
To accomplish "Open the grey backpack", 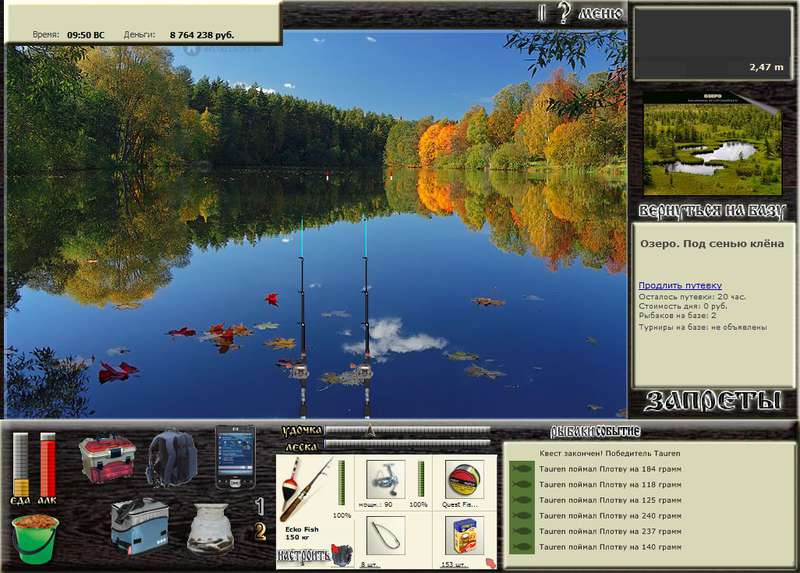I will pos(172,458).
